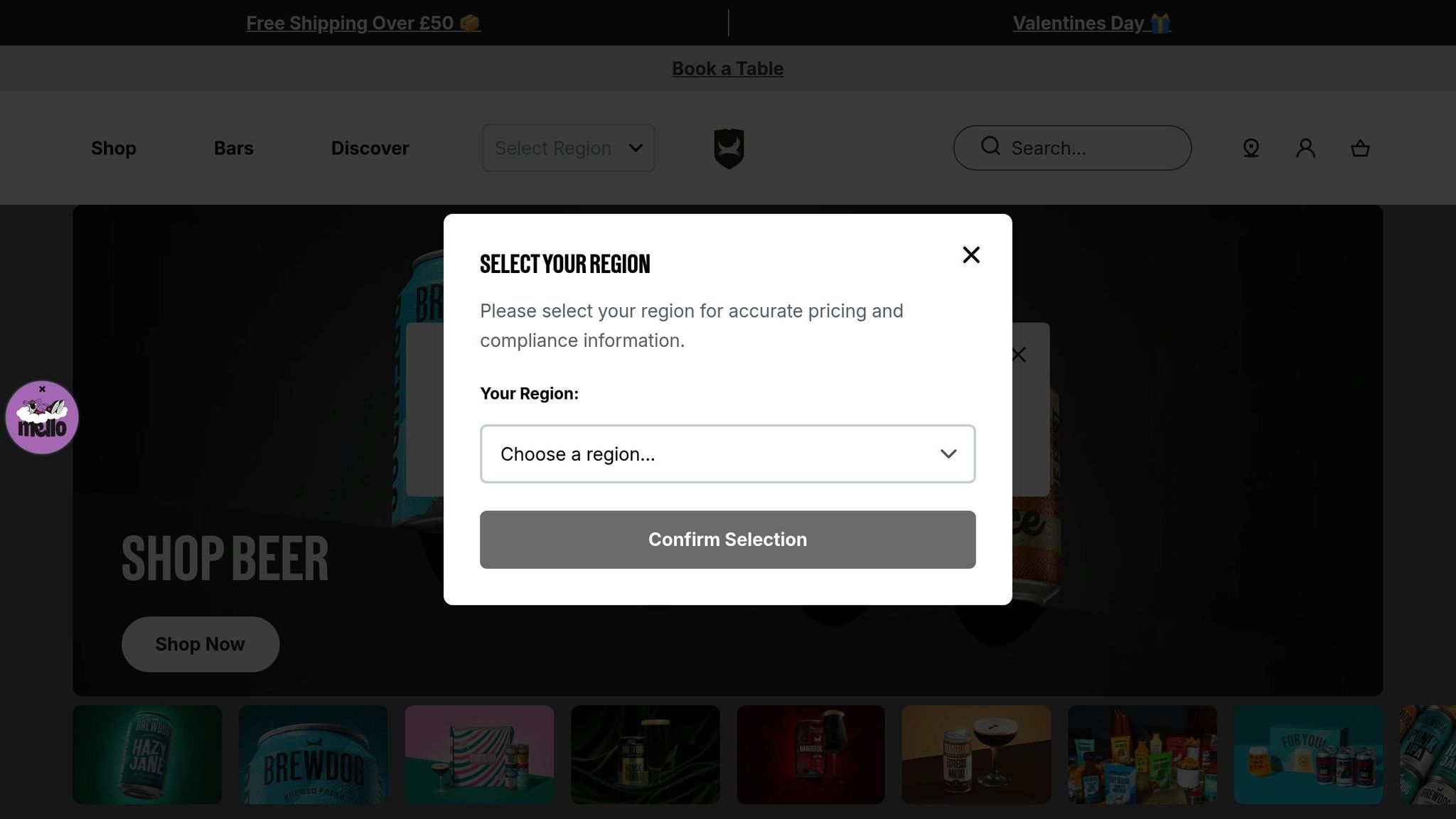The image size is (1456, 819).
Task: Click the BrewDog shield logo
Action: coord(729,148)
